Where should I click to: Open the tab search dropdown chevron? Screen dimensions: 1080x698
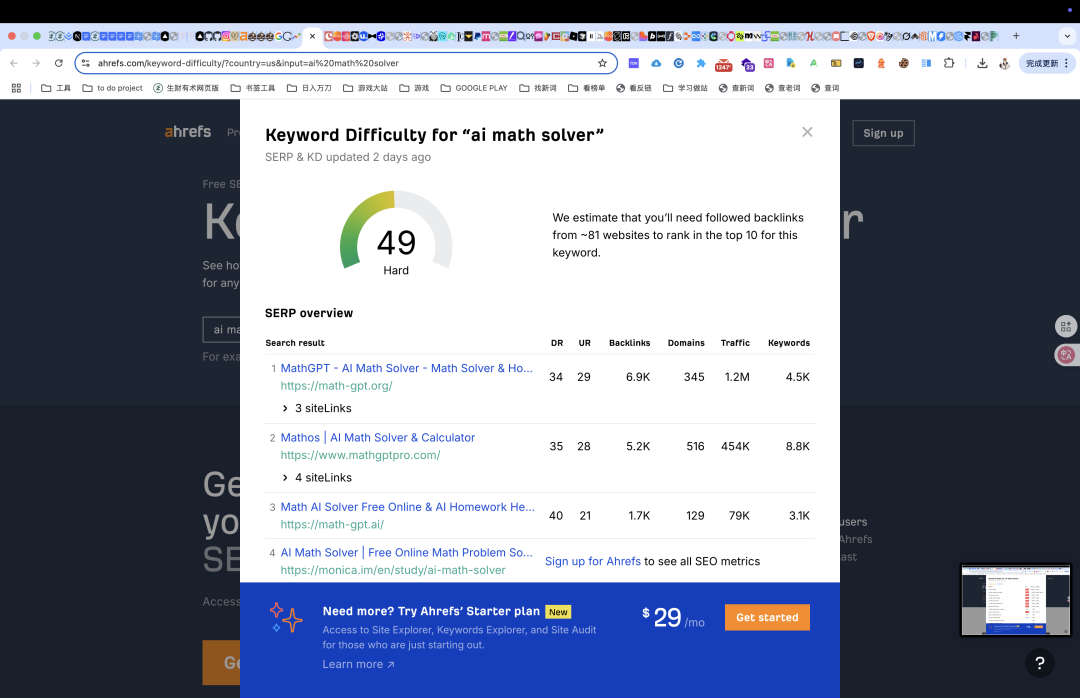1067,36
